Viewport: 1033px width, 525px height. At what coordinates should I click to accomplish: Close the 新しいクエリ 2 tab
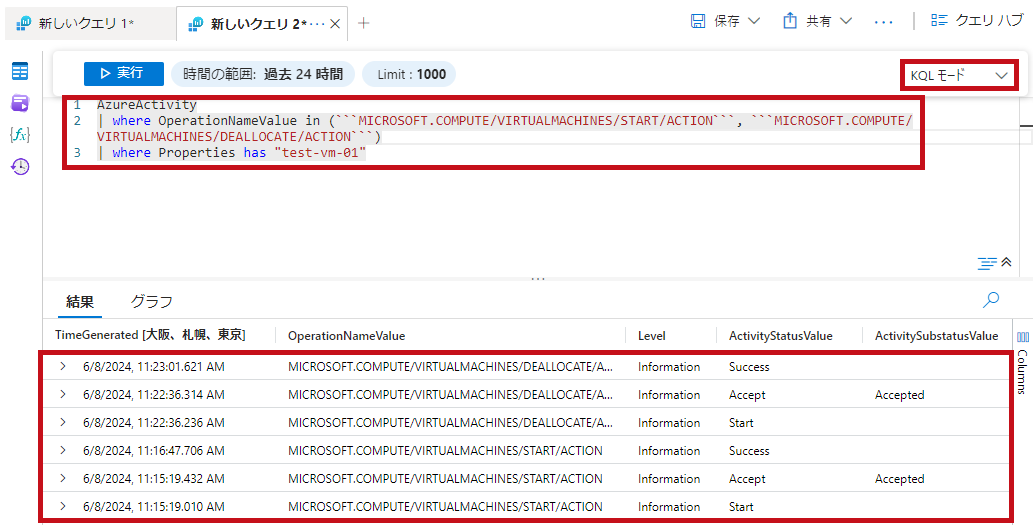pyautogui.click(x=335, y=24)
